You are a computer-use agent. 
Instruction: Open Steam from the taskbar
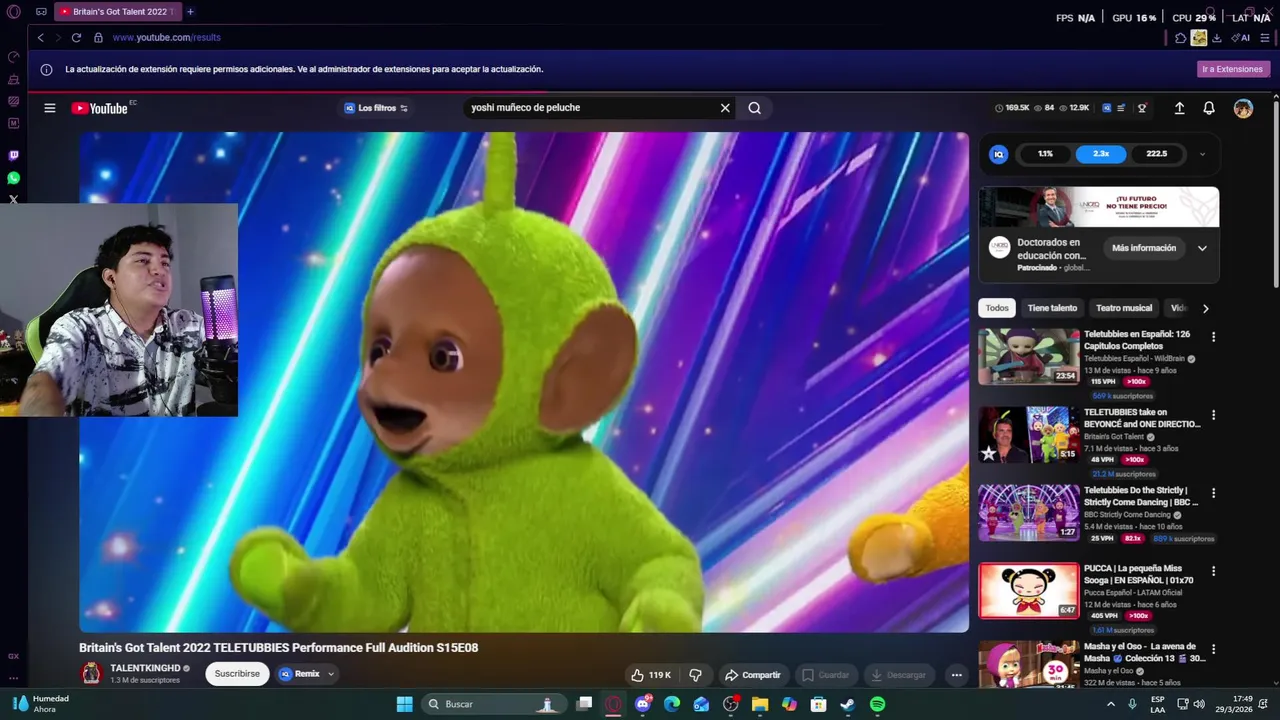(x=847, y=704)
